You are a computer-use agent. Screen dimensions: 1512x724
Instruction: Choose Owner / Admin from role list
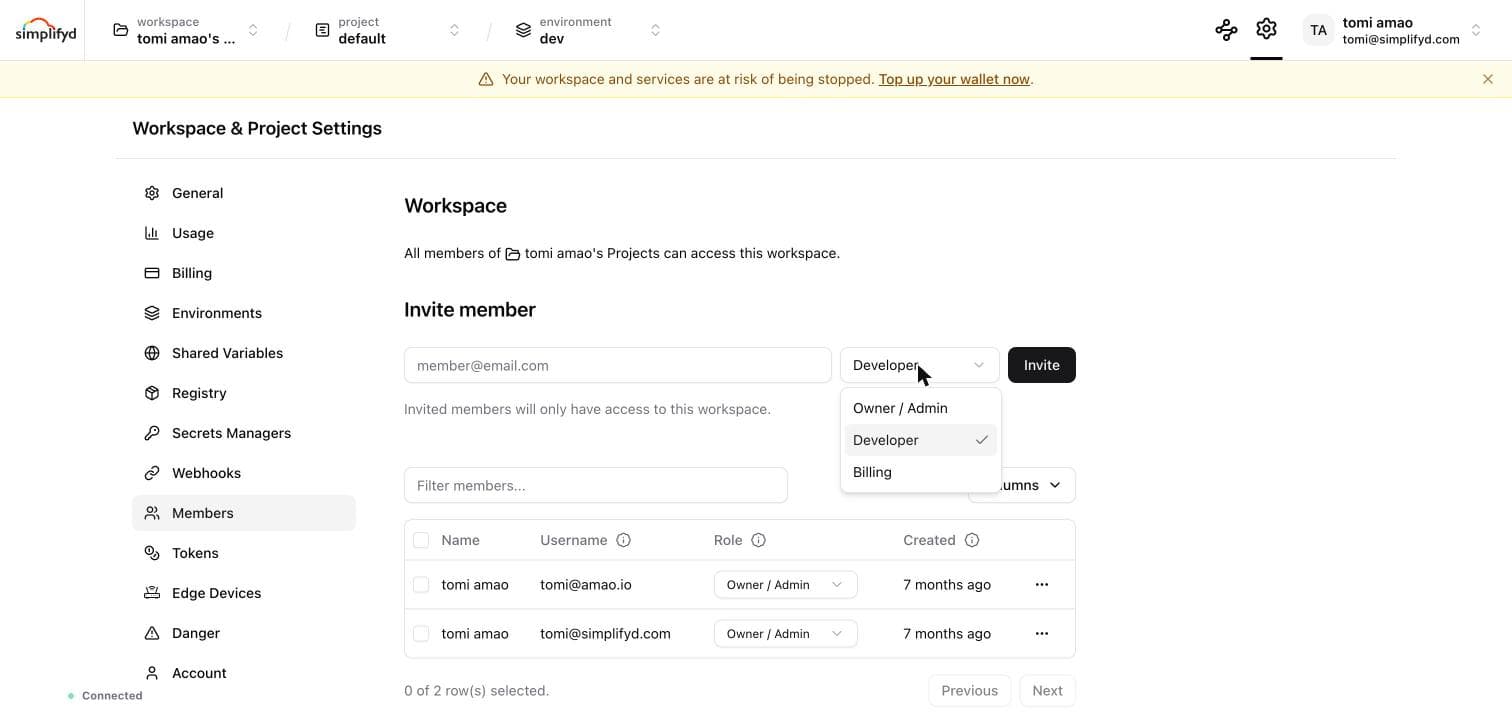pos(921,408)
